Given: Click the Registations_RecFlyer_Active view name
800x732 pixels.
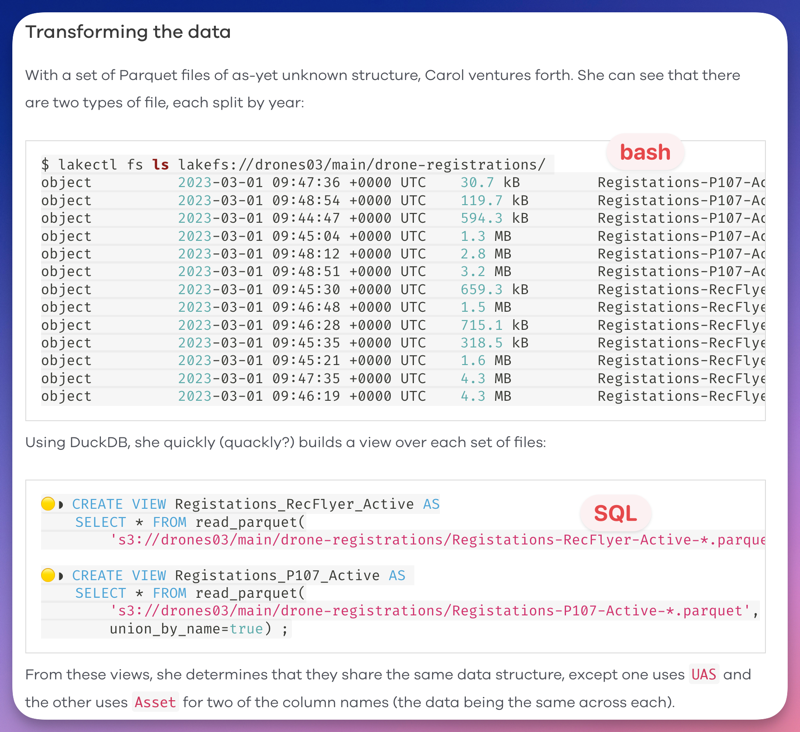Looking at the screenshot, I should (x=295, y=504).
